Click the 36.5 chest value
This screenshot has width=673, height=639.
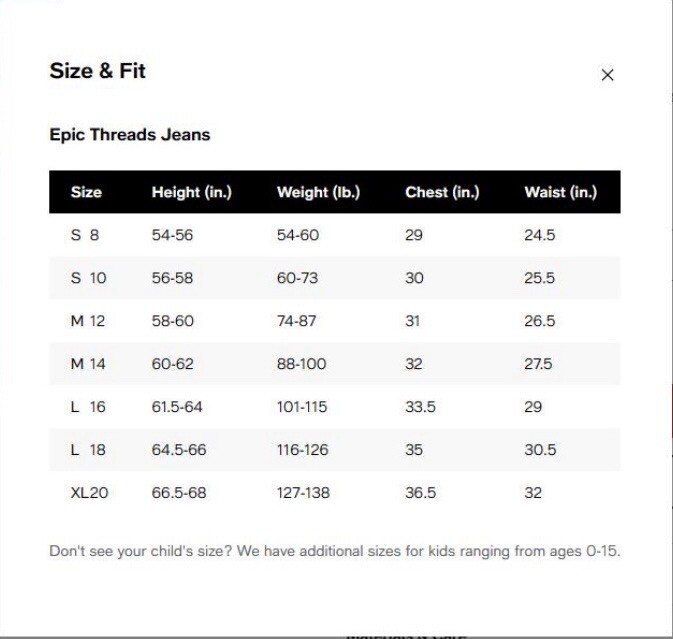coord(420,492)
